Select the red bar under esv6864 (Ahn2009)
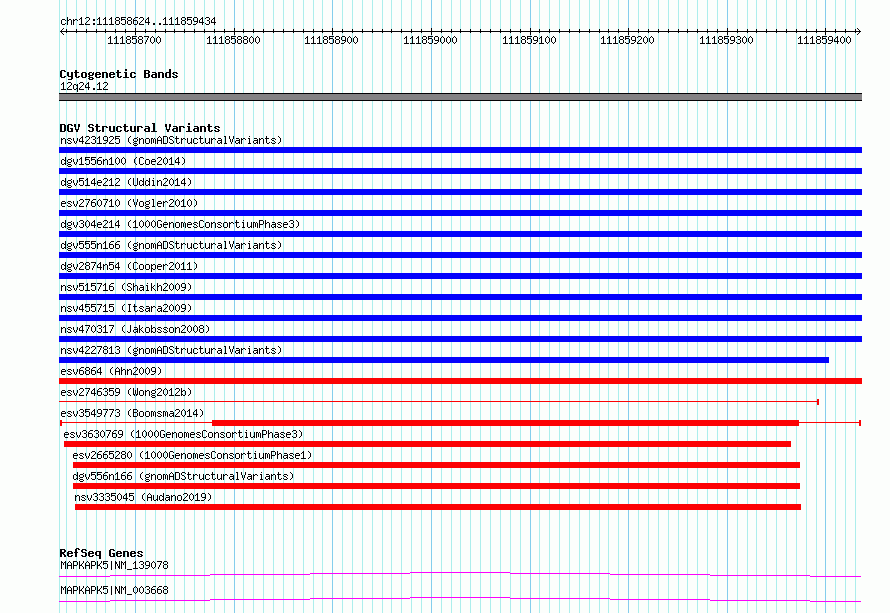This screenshot has width=890, height=613. pos(460,381)
